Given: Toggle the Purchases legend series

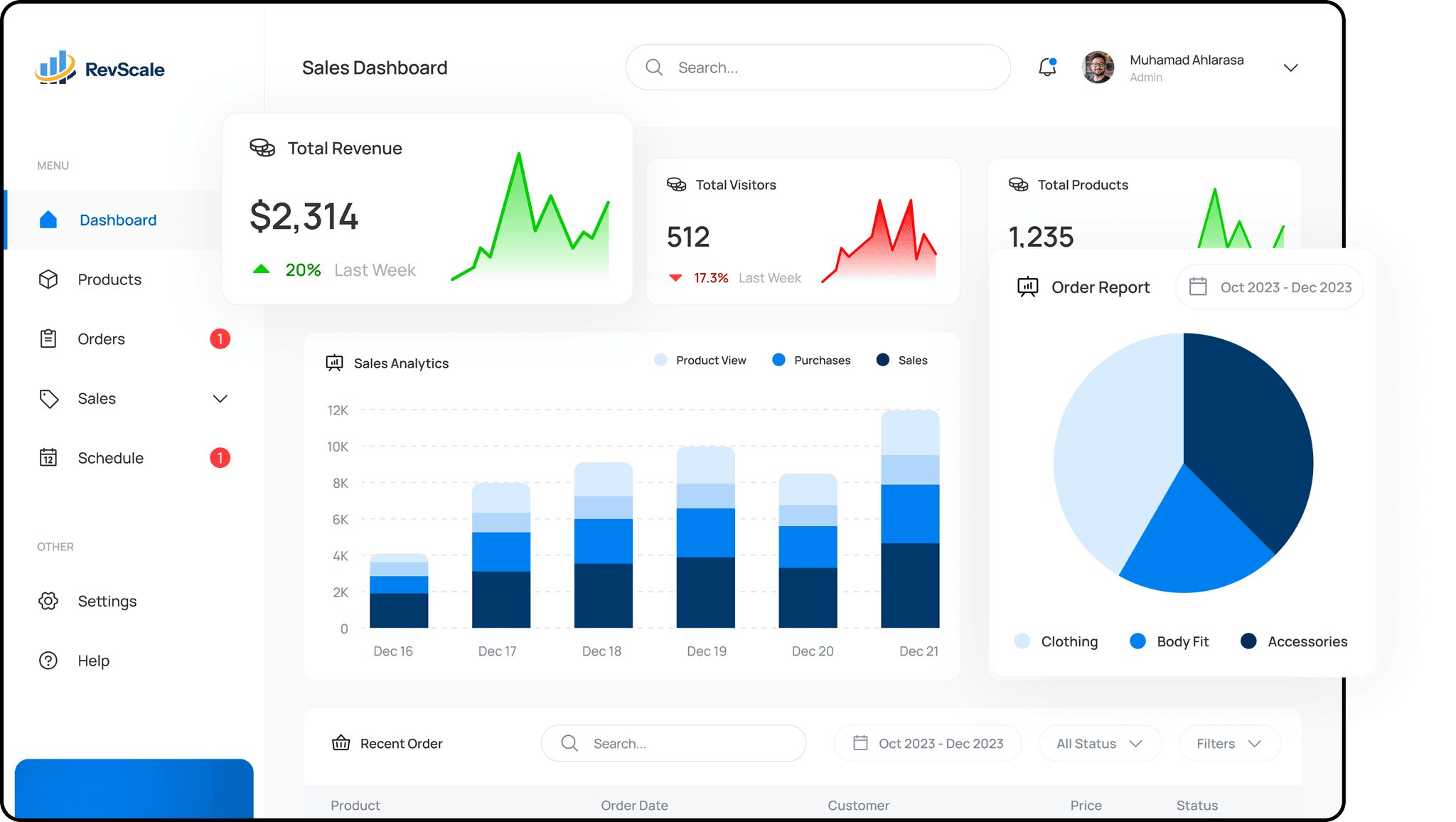Looking at the screenshot, I should [x=778, y=360].
